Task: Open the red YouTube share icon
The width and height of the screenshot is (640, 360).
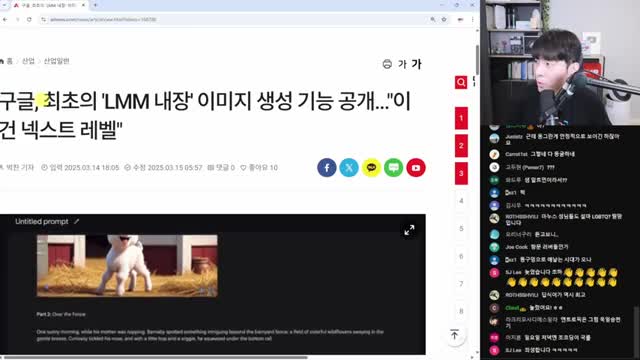Action: point(416,168)
